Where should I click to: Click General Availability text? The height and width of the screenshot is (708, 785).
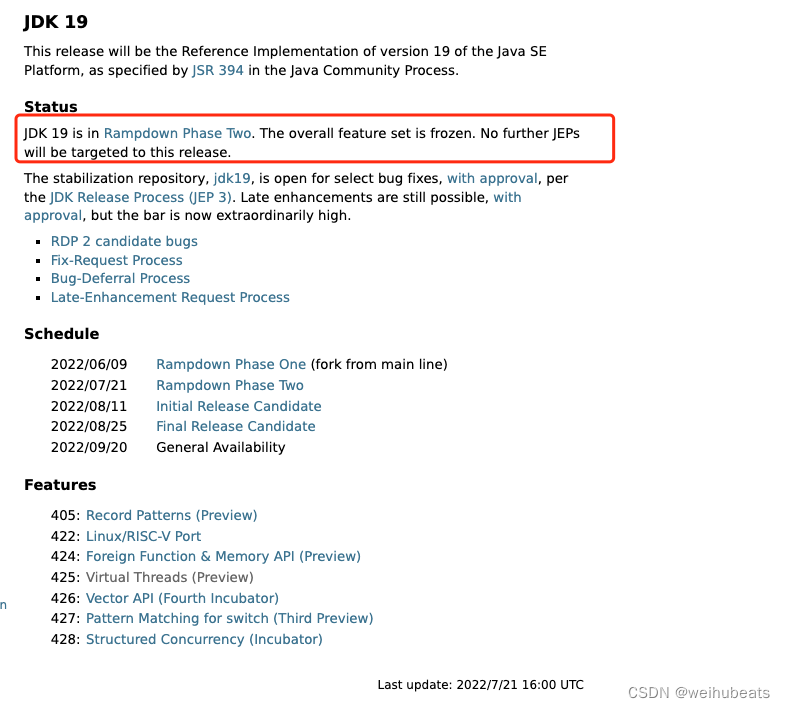(221, 447)
